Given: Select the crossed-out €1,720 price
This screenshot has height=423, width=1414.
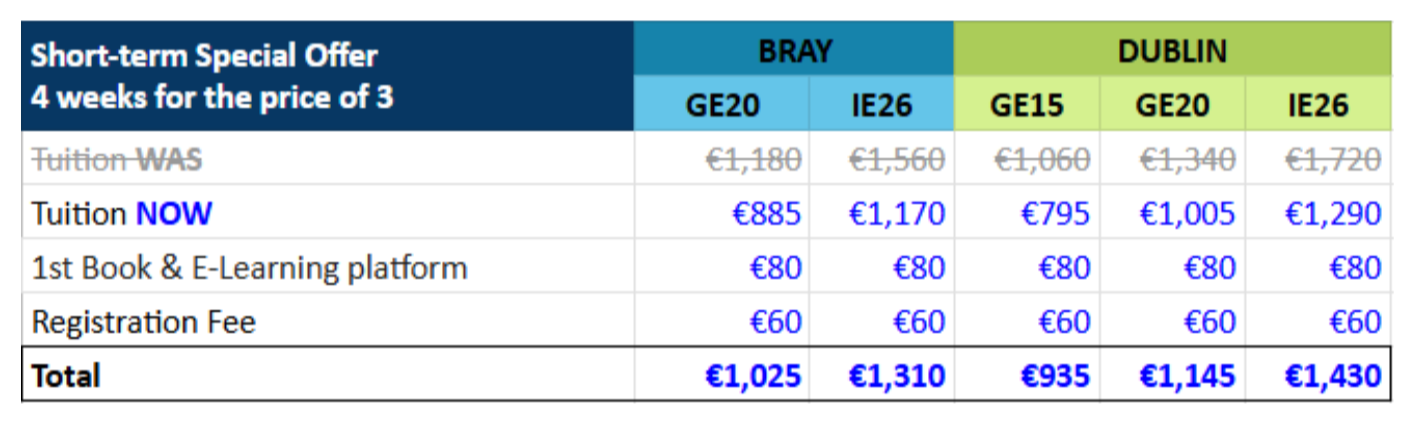Looking at the screenshot, I should 1333,159.
